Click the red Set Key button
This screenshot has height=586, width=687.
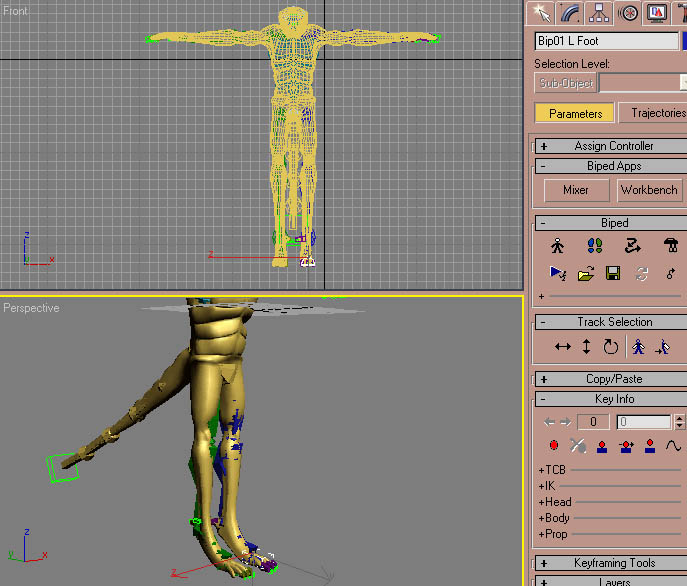coord(554,446)
